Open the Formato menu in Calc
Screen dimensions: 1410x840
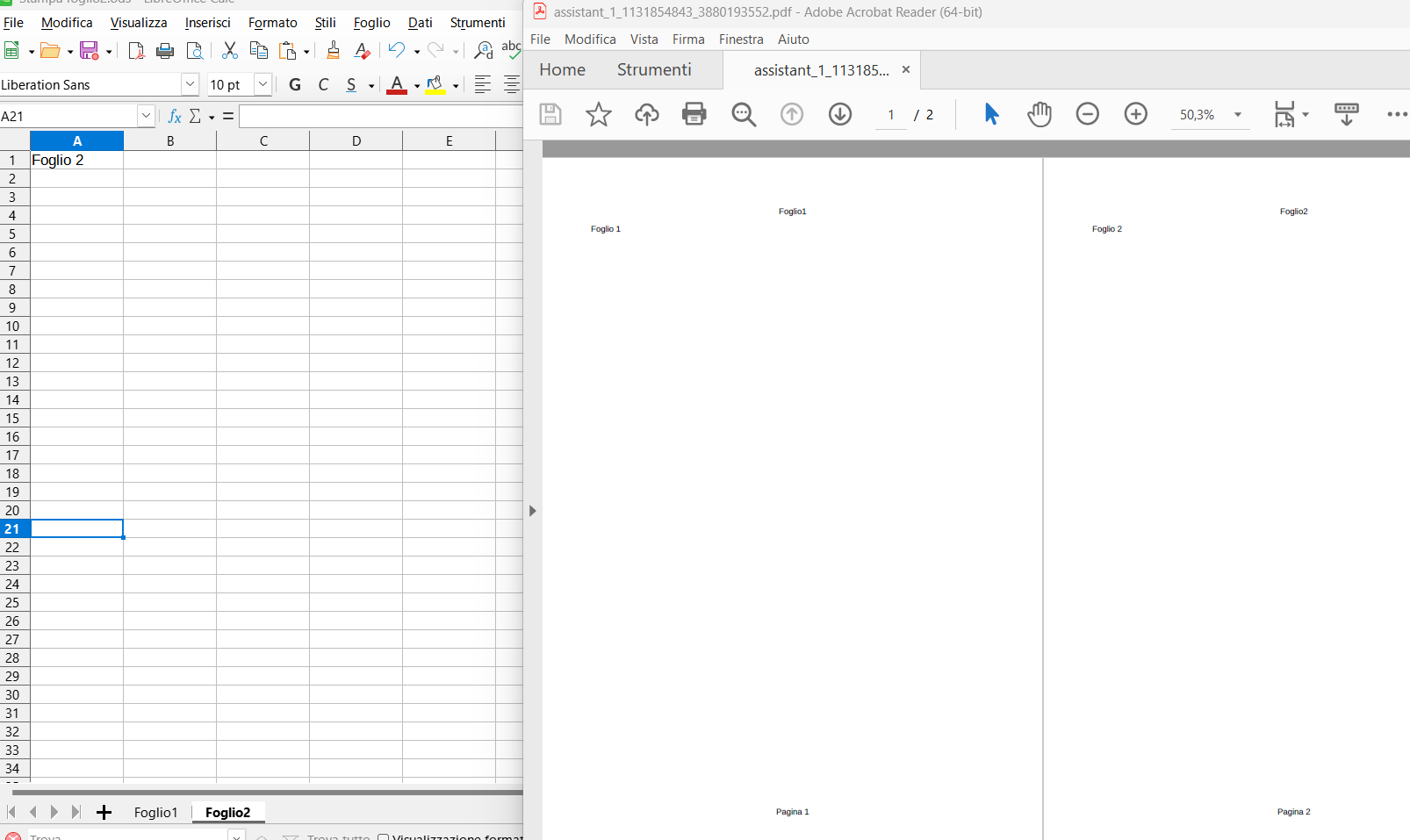pos(272,23)
